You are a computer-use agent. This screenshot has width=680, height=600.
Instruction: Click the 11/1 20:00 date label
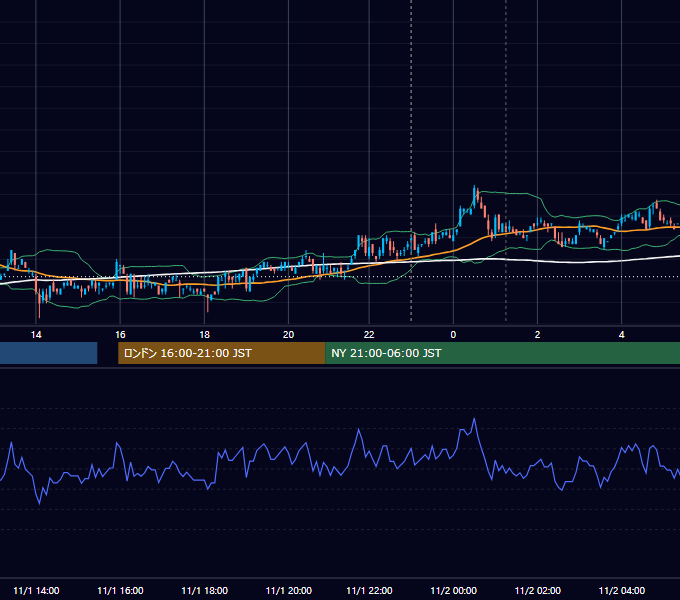pos(288,590)
